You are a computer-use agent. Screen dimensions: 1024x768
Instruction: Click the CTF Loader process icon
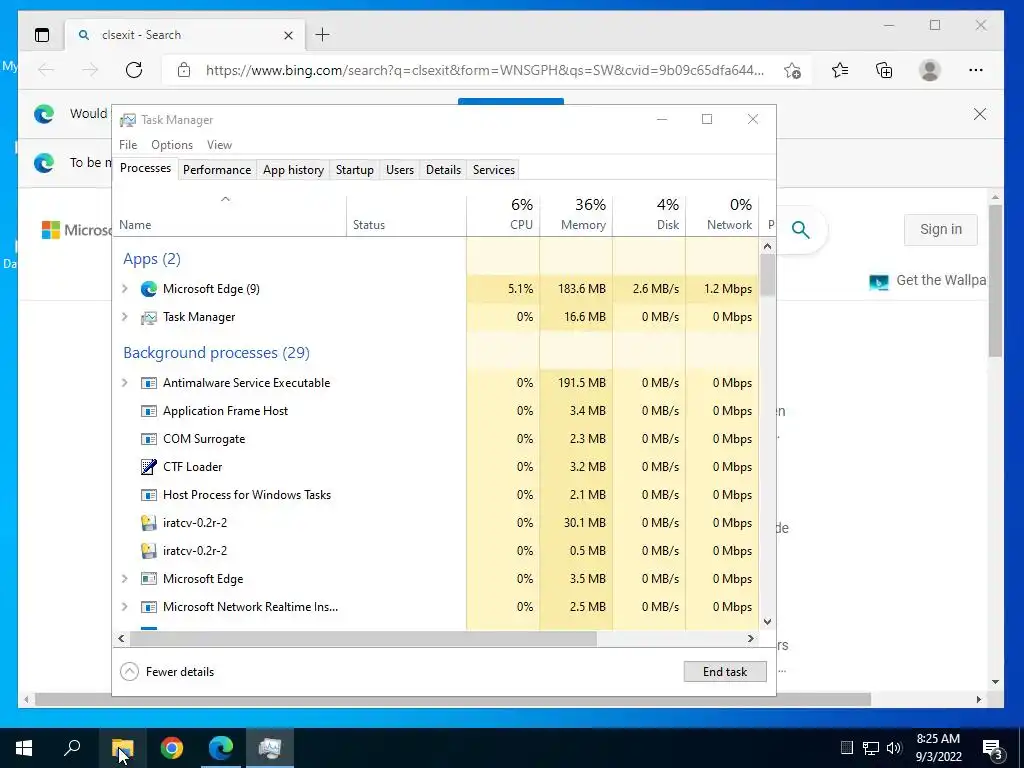tap(149, 467)
